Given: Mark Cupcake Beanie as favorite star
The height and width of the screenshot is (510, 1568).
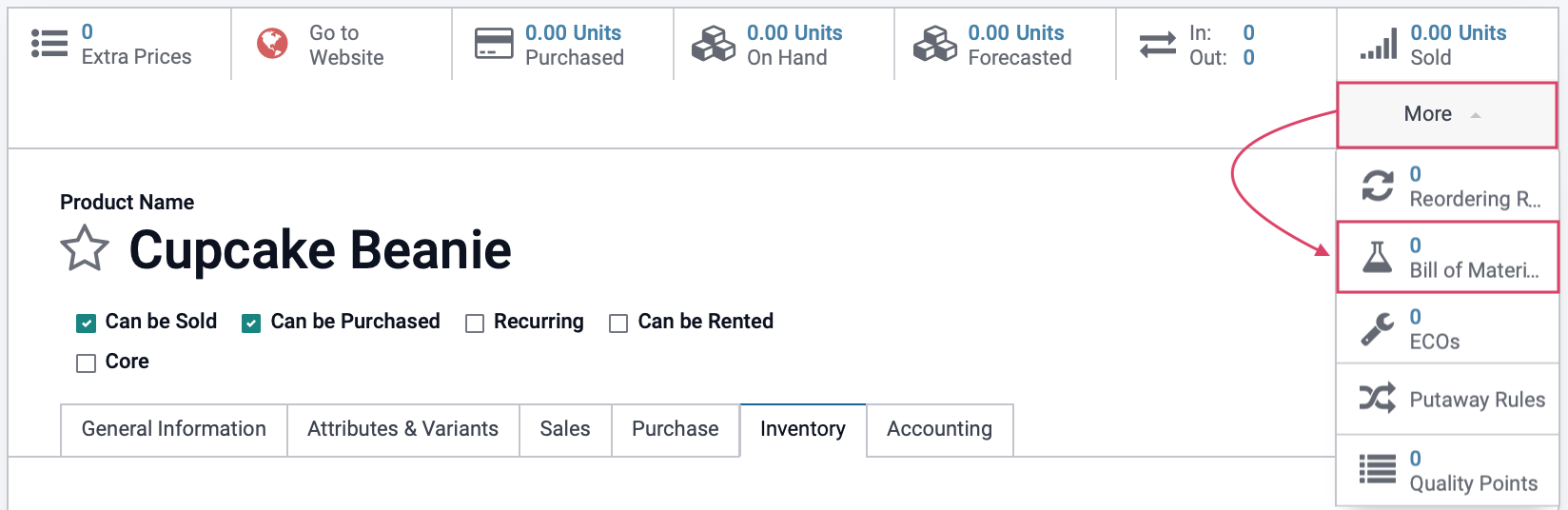Looking at the screenshot, I should tap(85, 249).
